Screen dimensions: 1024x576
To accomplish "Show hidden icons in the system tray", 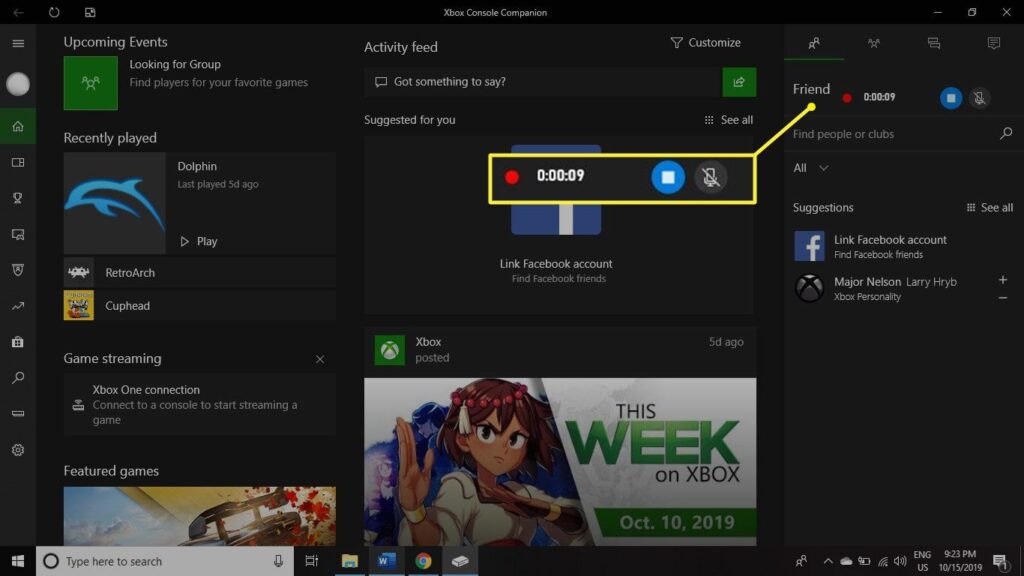I will (x=828, y=561).
